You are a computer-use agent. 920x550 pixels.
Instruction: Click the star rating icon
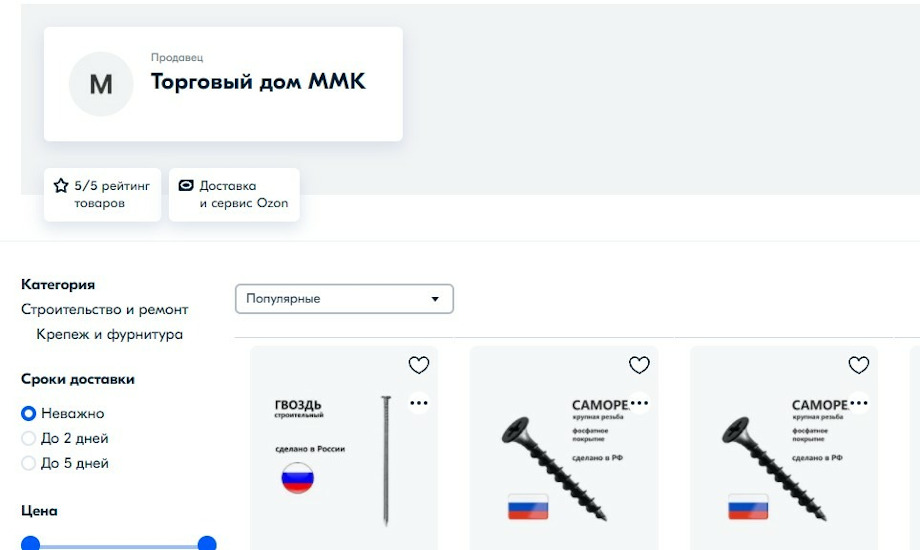(x=61, y=185)
